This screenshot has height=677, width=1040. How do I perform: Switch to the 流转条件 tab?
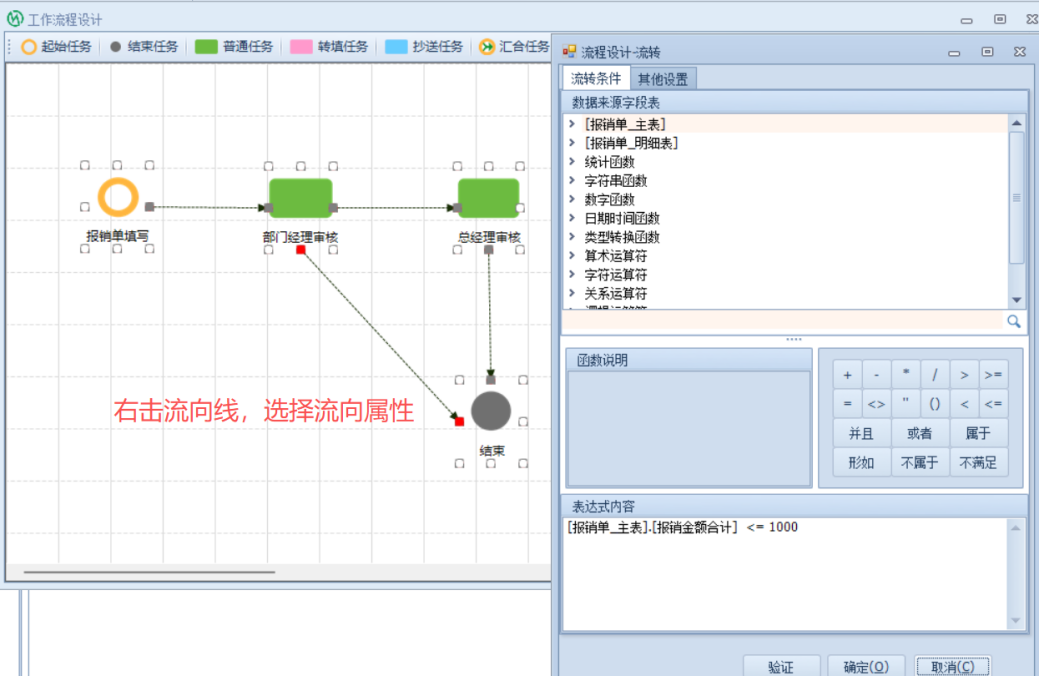pos(596,79)
